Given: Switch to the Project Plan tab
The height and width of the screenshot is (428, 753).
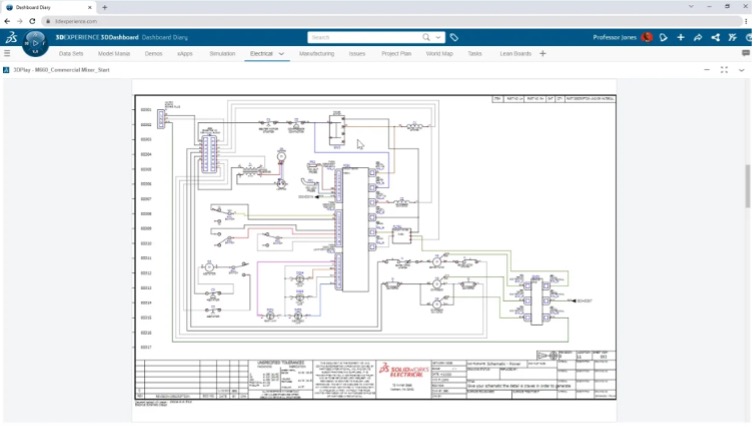Looking at the screenshot, I should pyautogui.click(x=396, y=54).
